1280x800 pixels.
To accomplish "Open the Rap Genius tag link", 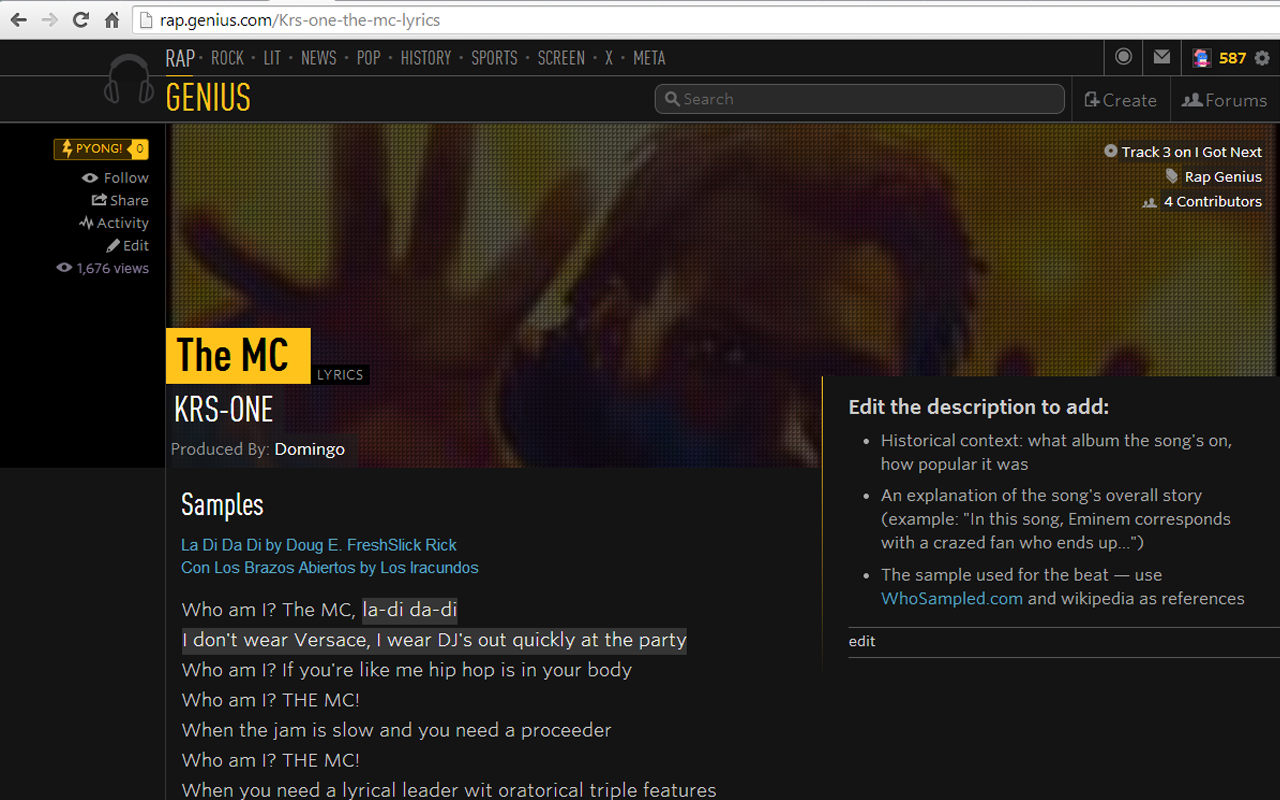I will (x=1223, y=177).
